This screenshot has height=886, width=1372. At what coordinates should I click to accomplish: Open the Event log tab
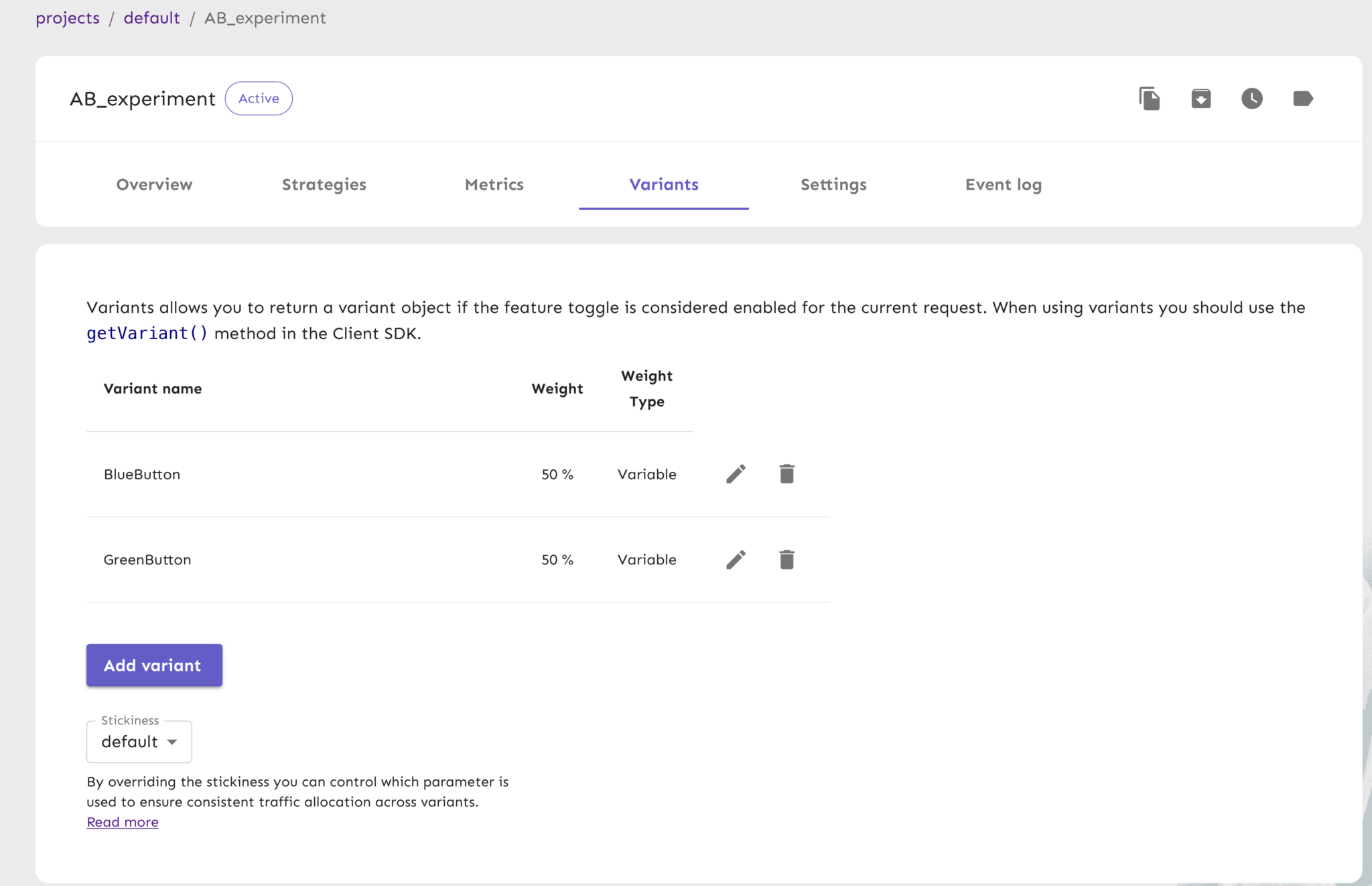coord(1003,184)
